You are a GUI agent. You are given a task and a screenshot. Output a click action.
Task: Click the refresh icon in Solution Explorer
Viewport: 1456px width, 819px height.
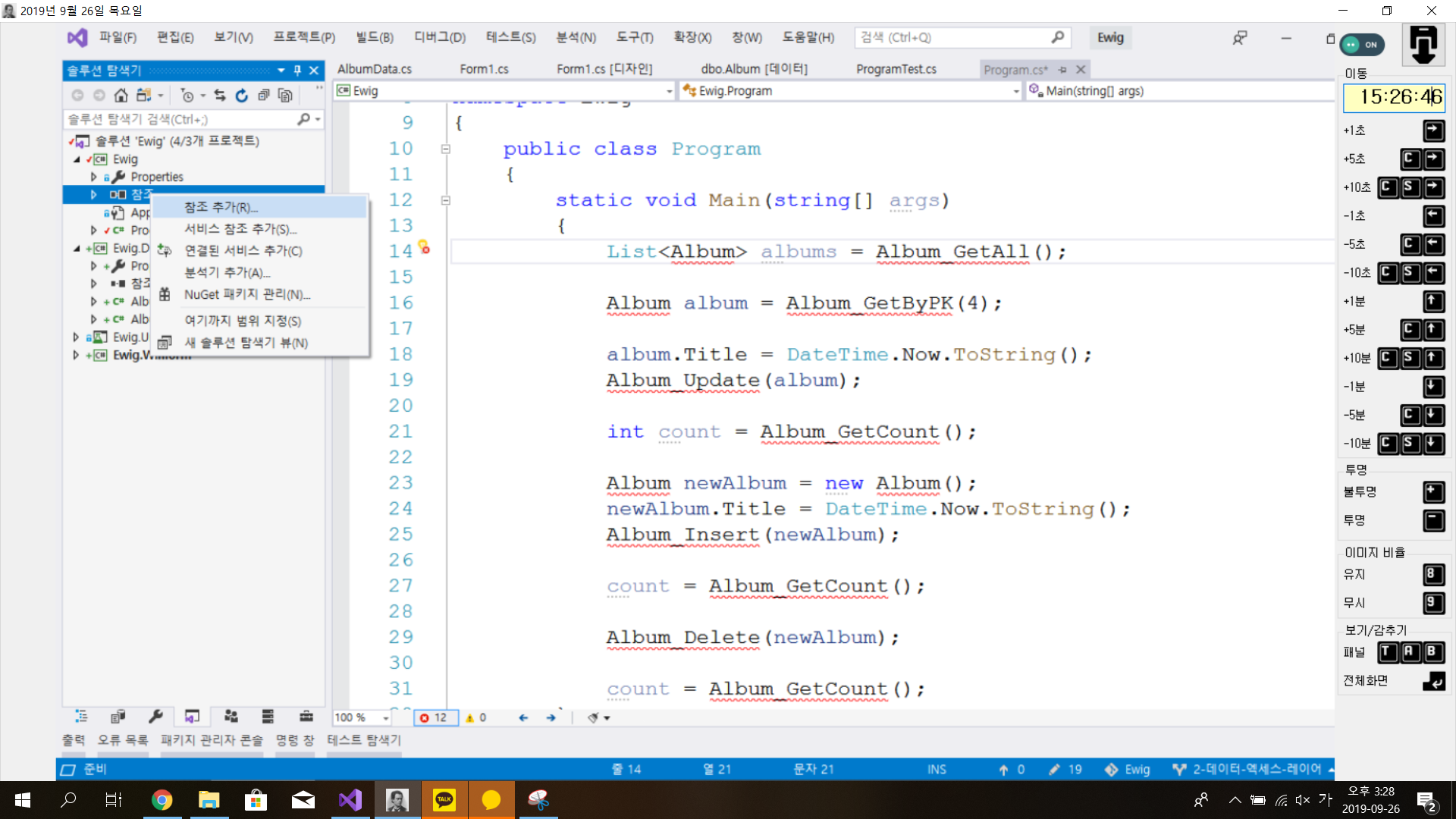[x=241, y=96]
